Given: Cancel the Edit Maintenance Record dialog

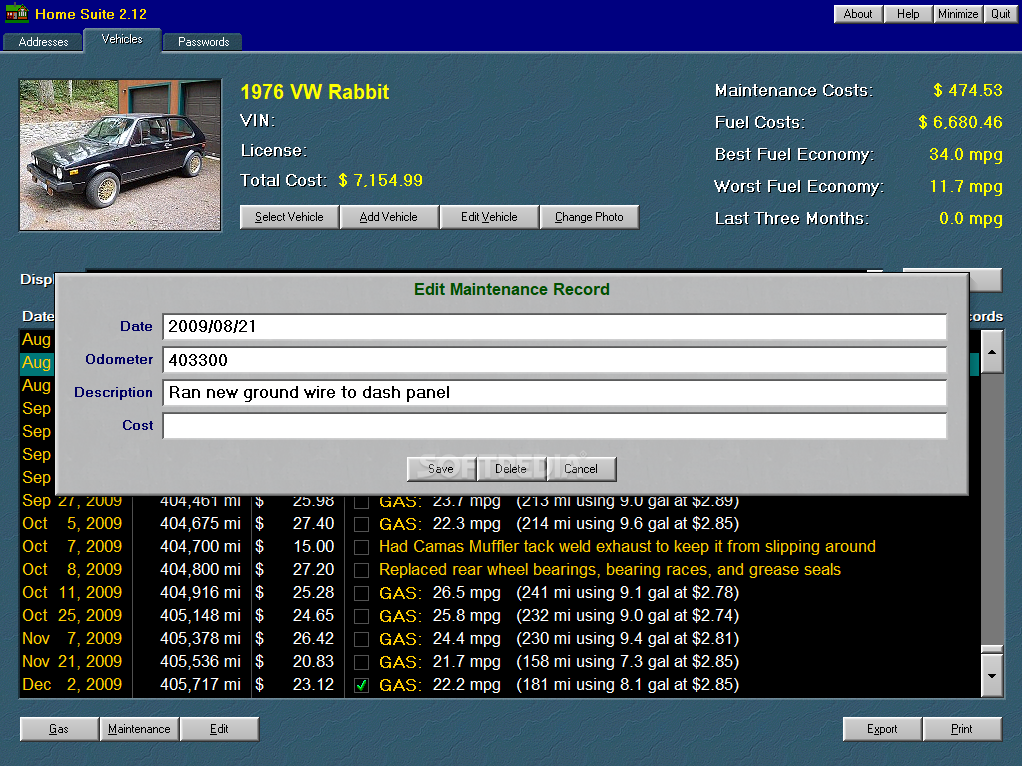Looking at the screenshot, I should [x=581, y=469].
